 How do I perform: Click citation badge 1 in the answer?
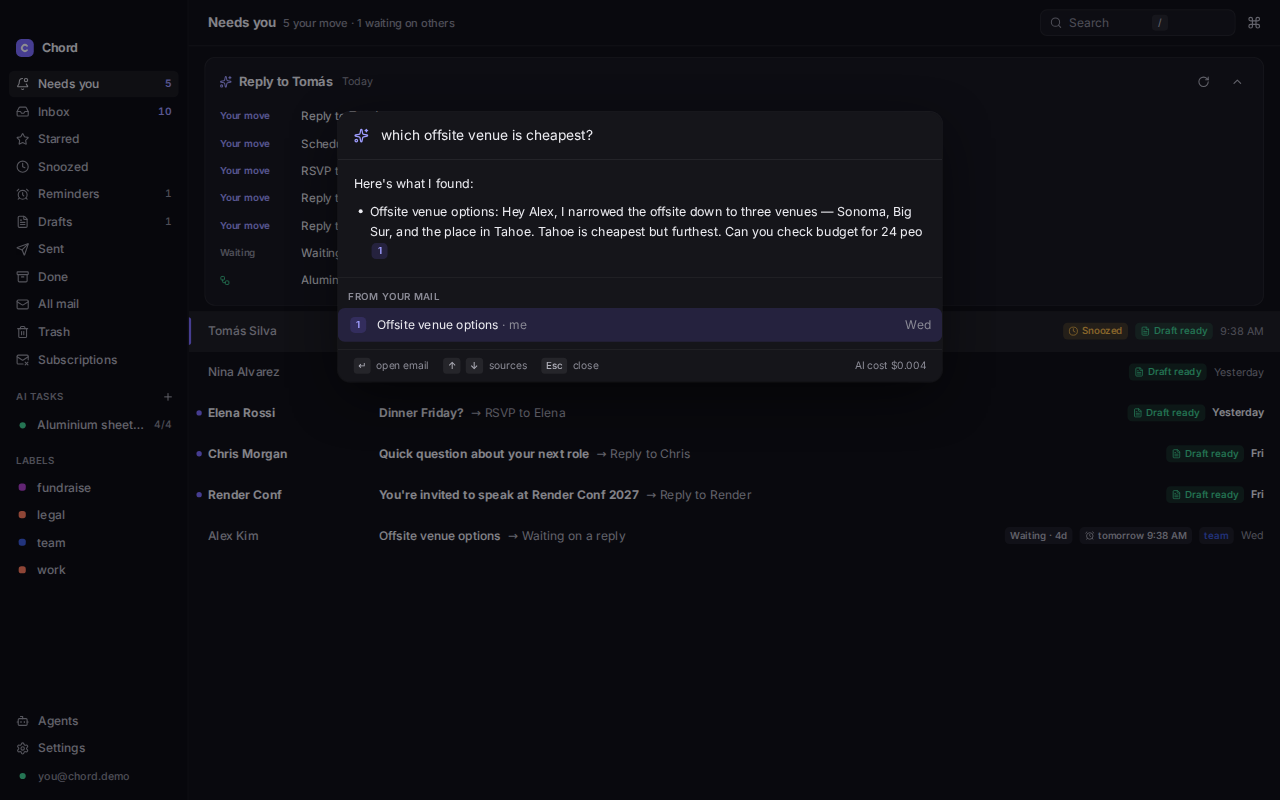[380, 251]
